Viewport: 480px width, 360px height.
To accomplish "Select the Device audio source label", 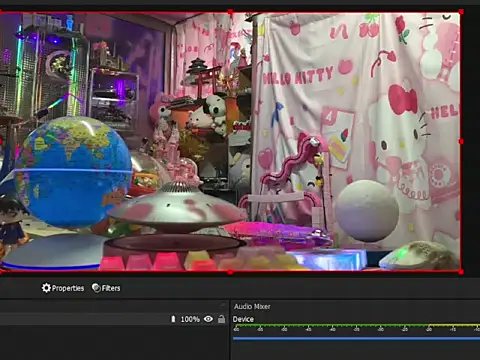I will point(243,319).
